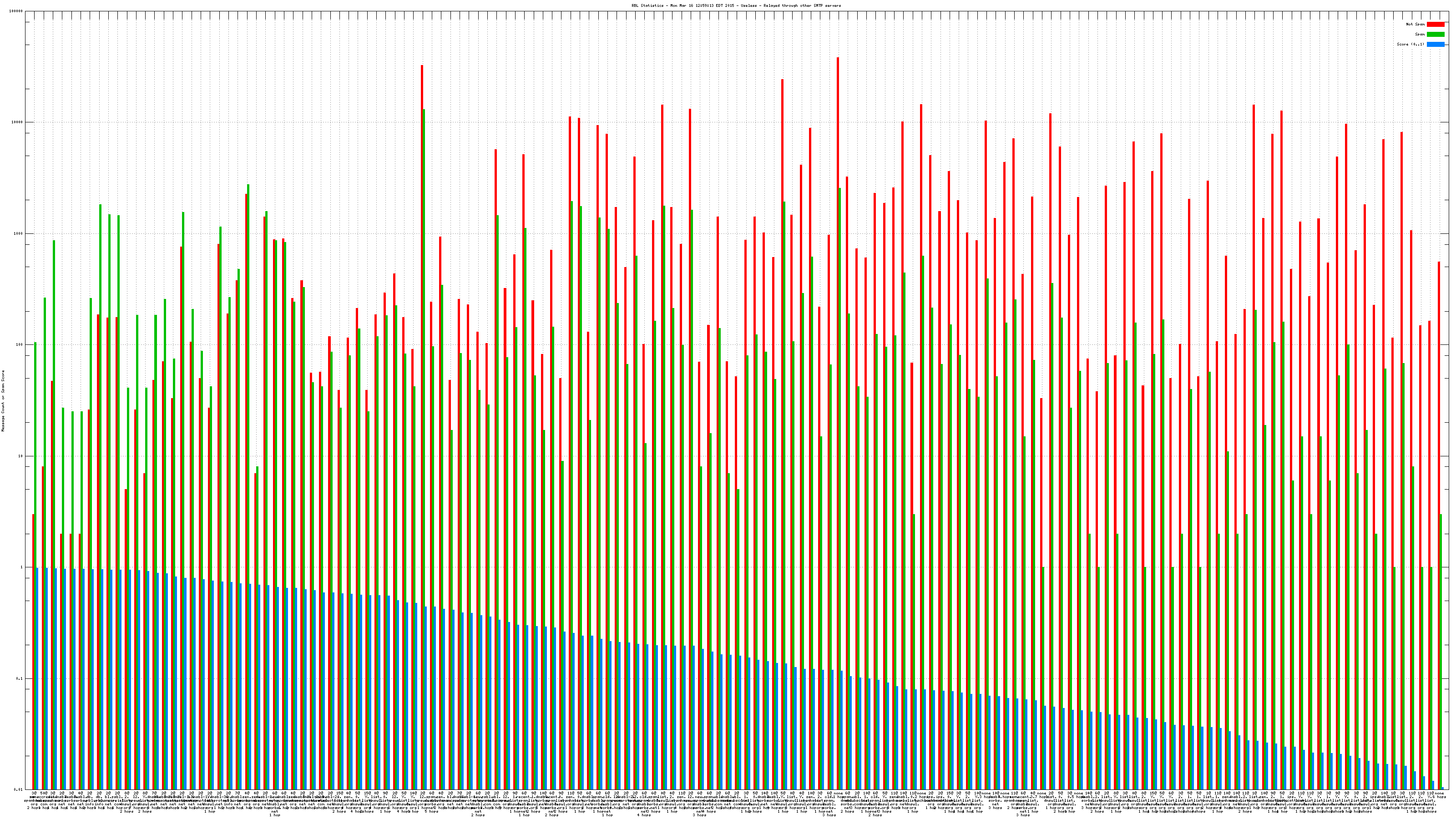Click the 'Message Count or Spam Score' axis label
This screenshot has width=1456, height=819.
3,401
